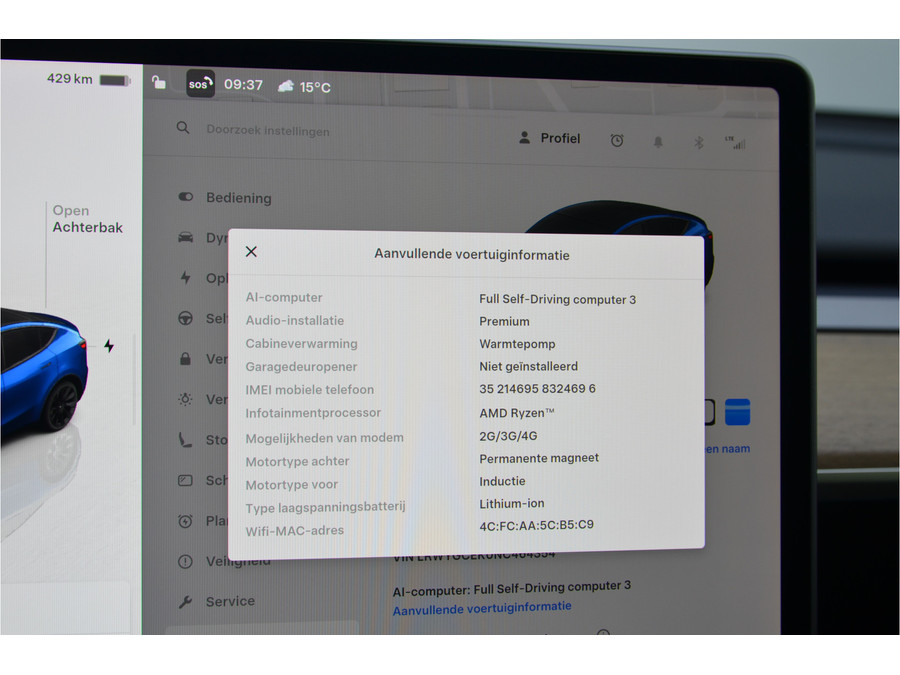Open the alarm clock icon
This screenshot has width=900, height=675.
pyautogui.click(x=617, y=140)
